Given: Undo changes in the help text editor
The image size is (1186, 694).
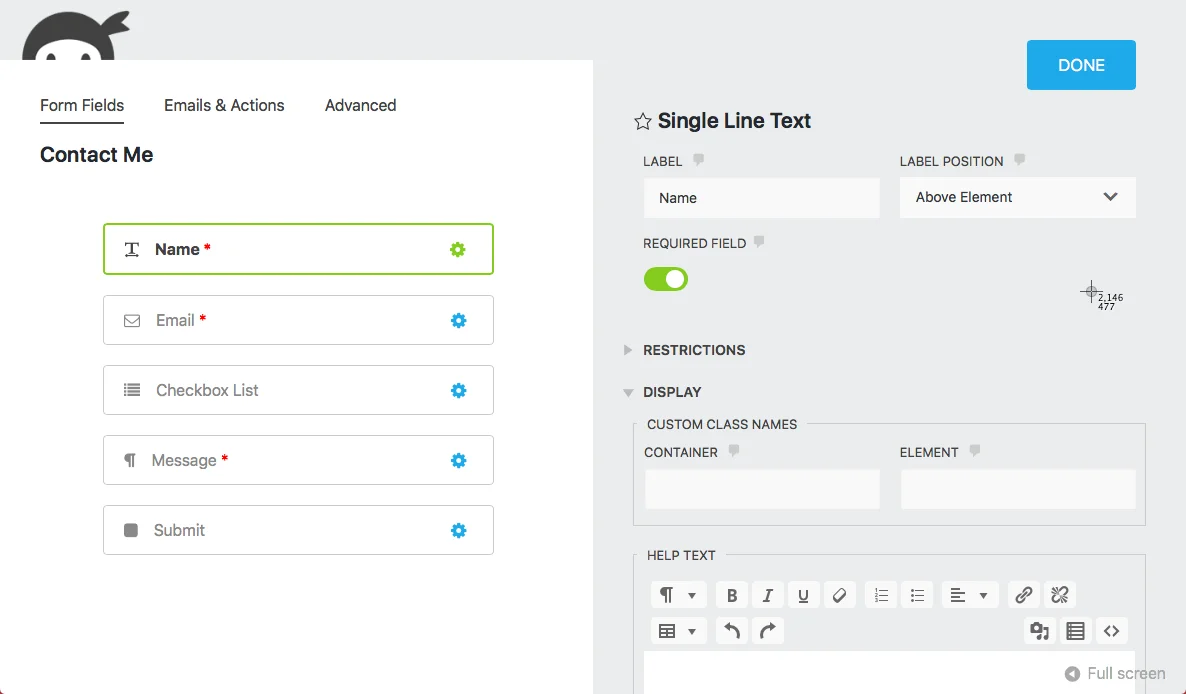Looking at the screenshot, I should click(731, 630).
